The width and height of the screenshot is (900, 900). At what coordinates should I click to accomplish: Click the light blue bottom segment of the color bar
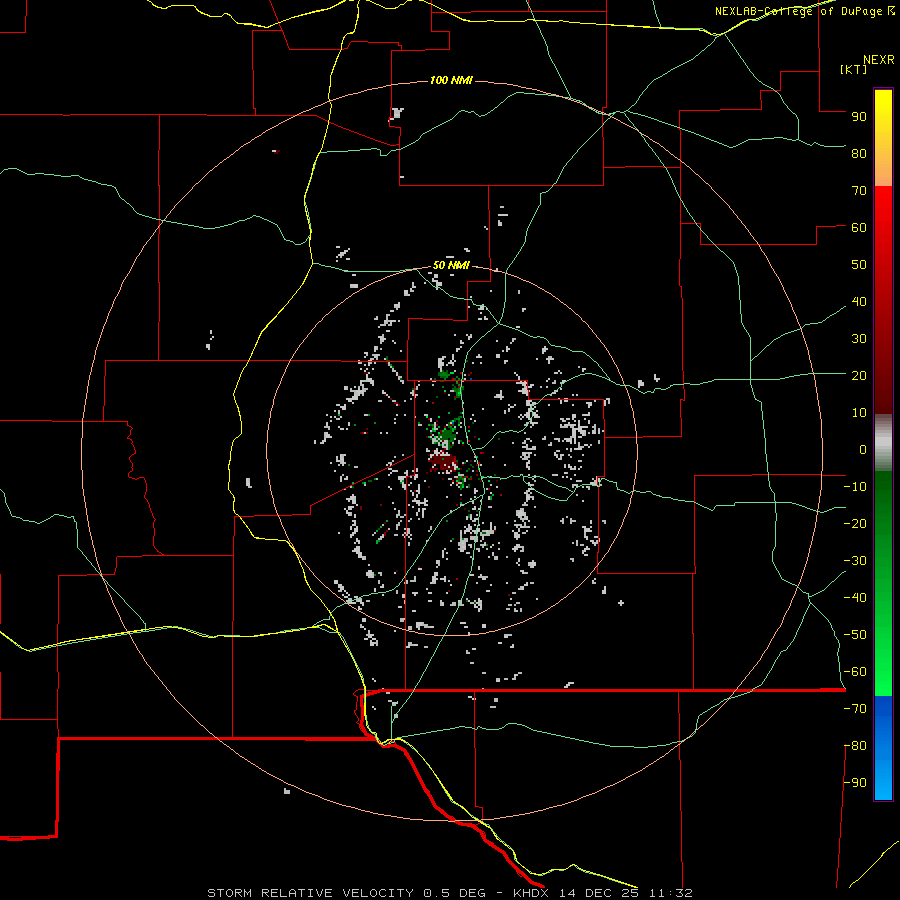coord(883,778)
